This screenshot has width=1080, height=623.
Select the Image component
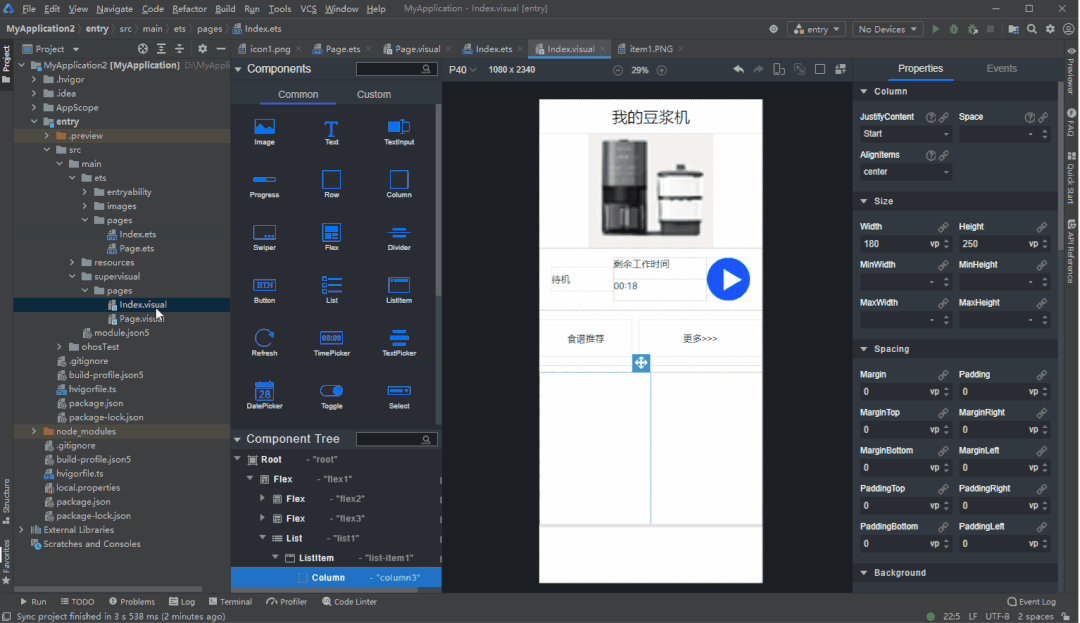tap(264, 131)
